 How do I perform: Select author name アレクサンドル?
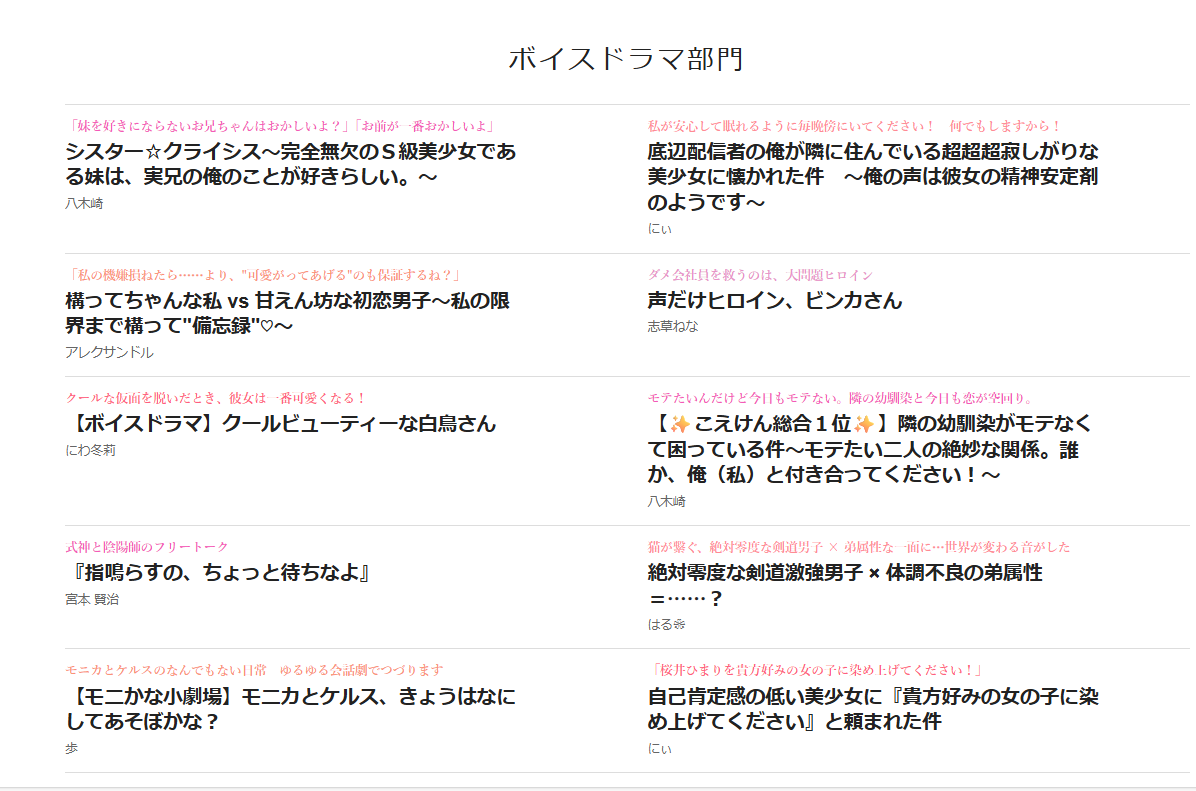(109, 352)
